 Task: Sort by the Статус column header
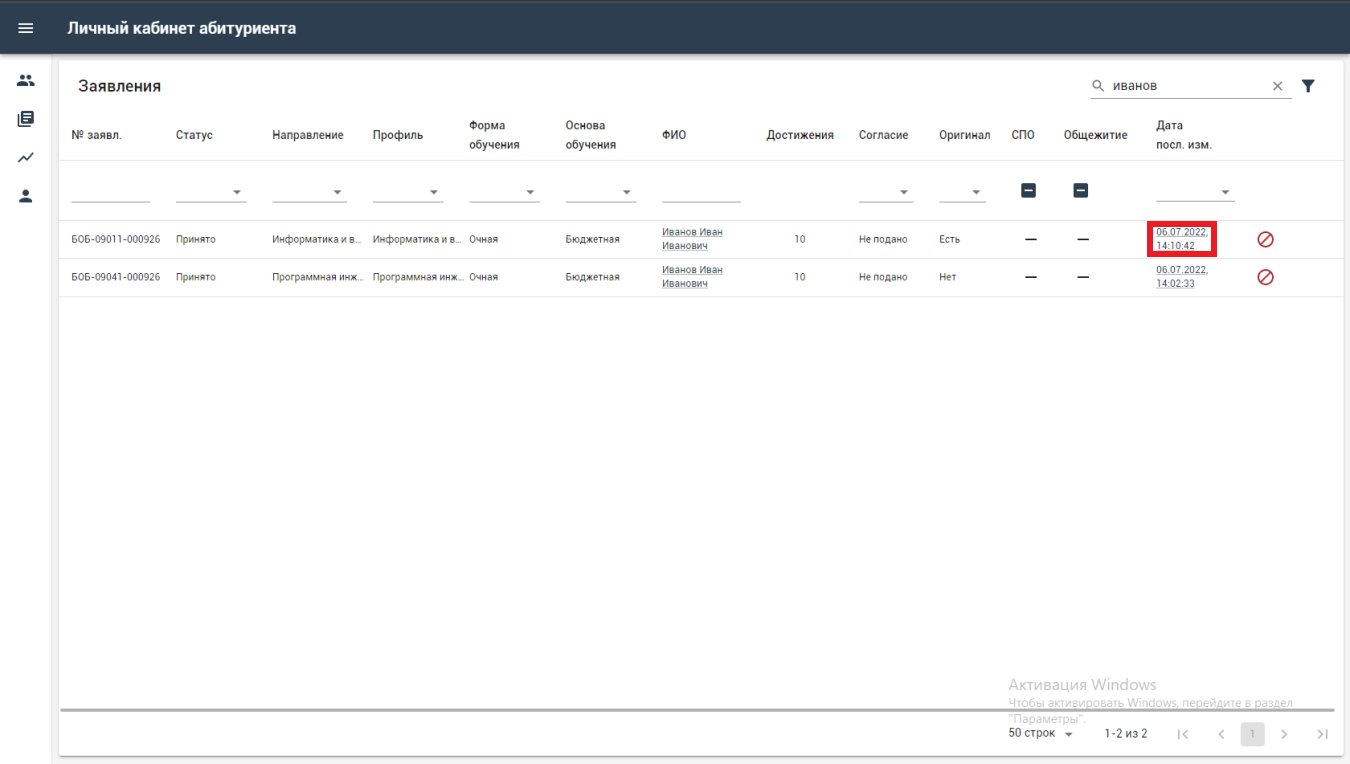(x=194, y=135)
